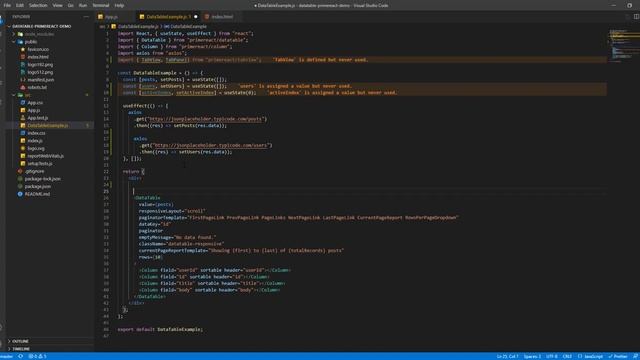640x360 pixels.
Task: Open logo.svg file
Action: point(36,149)
